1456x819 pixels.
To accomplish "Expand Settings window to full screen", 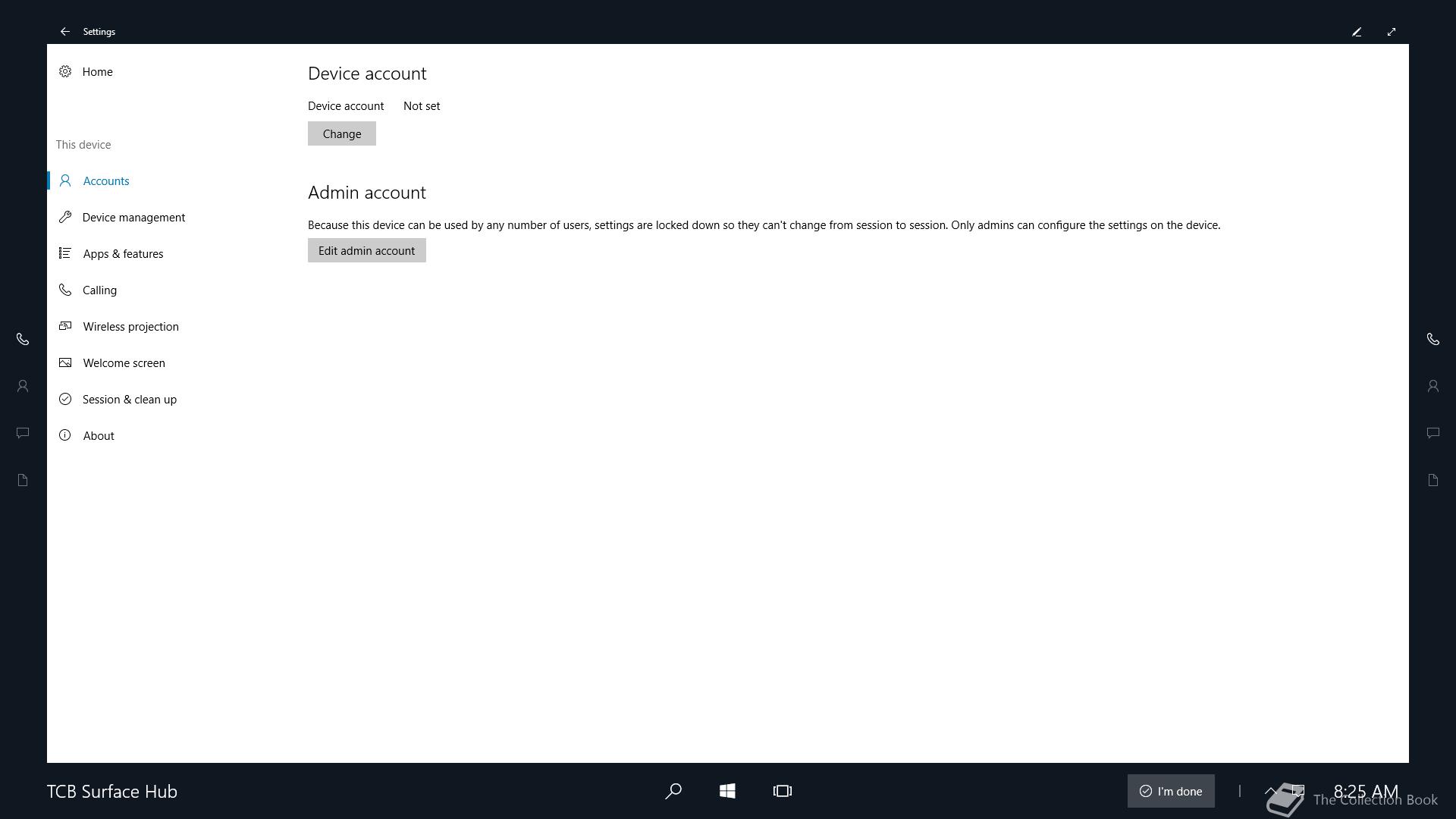I will (x=1392, y=32).
